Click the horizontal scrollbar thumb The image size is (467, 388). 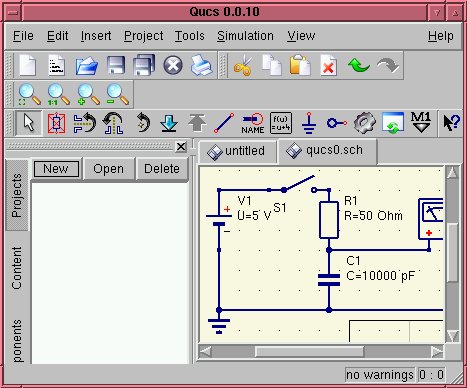click(x=309, y=352)
